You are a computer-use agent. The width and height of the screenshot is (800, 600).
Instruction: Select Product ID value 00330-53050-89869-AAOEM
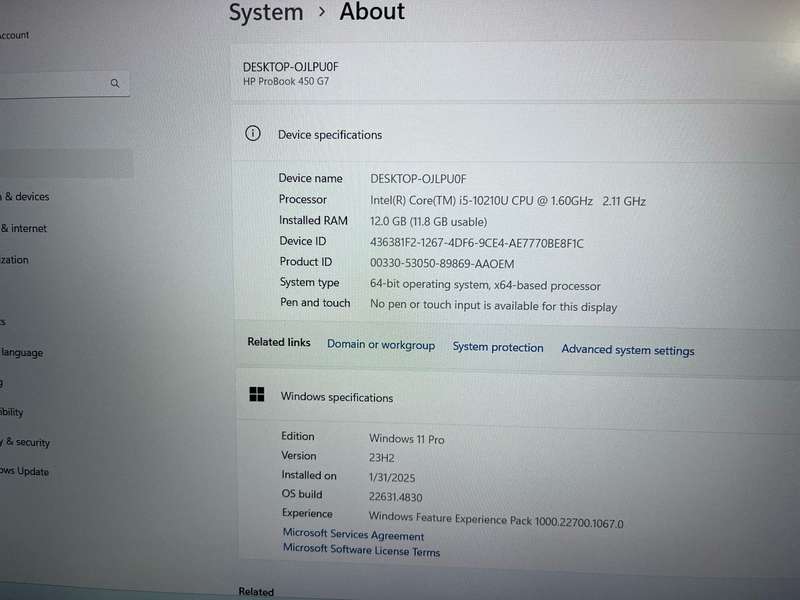point(442,263)
